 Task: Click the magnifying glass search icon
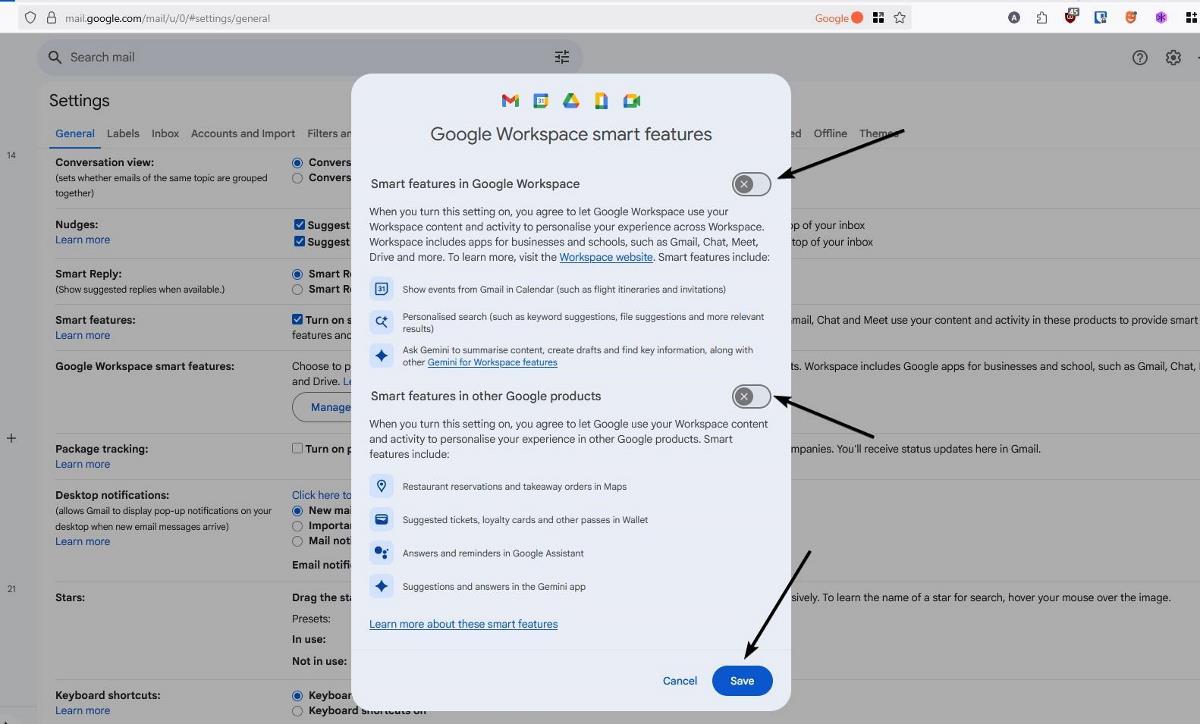55,58
